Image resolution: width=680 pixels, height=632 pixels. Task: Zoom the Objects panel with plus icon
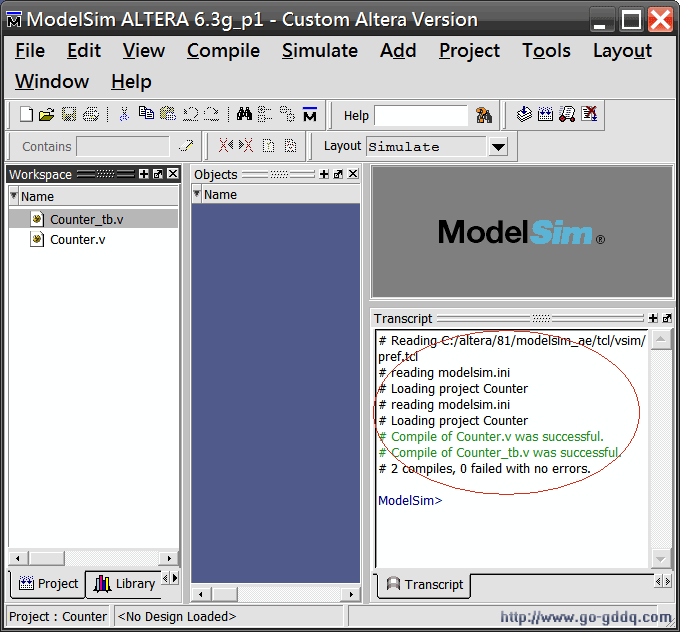click(324, 174)
